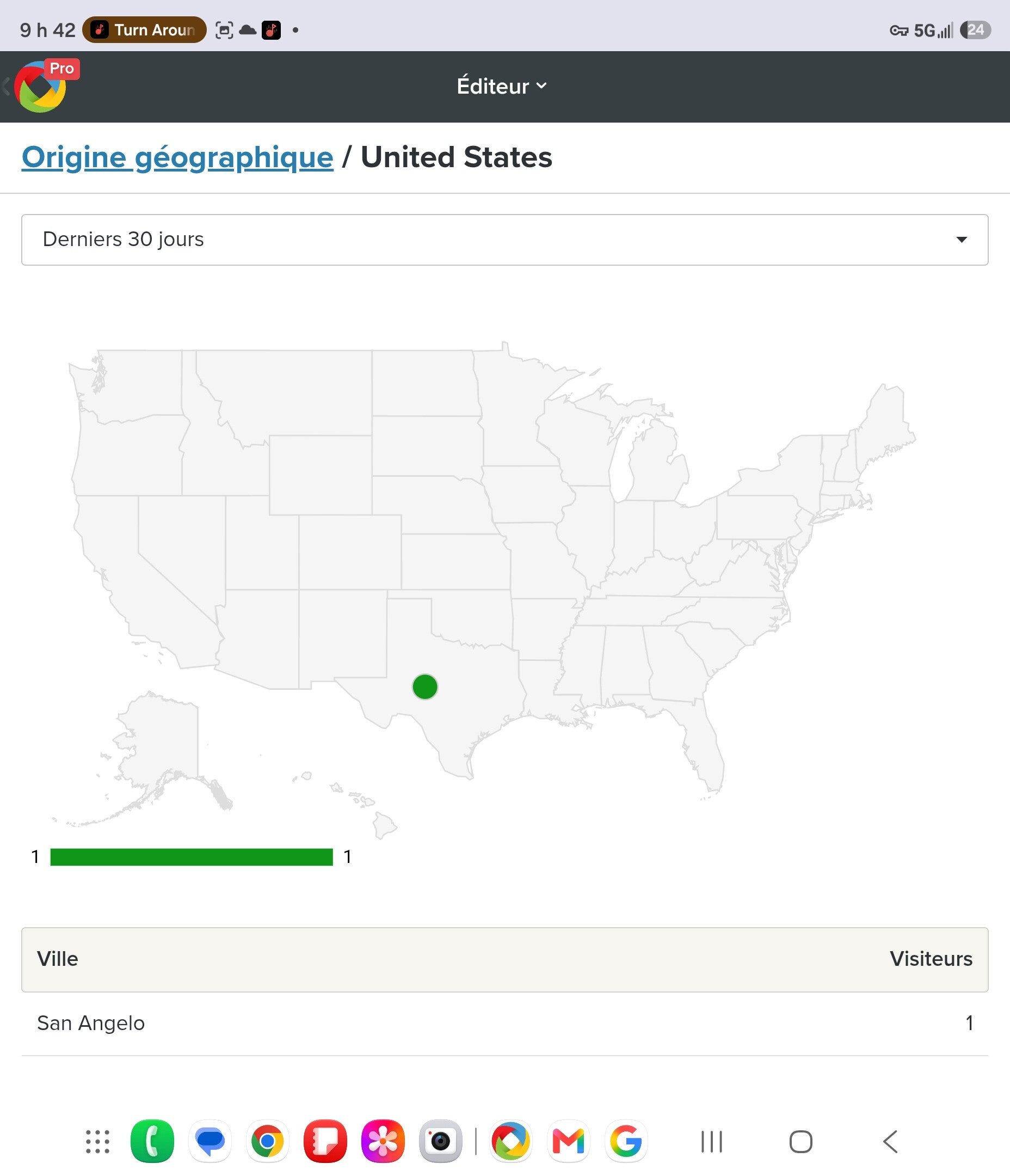The image size is (1010, 1176).
Task: Launch the Camera app
Action: [440, 1141]
